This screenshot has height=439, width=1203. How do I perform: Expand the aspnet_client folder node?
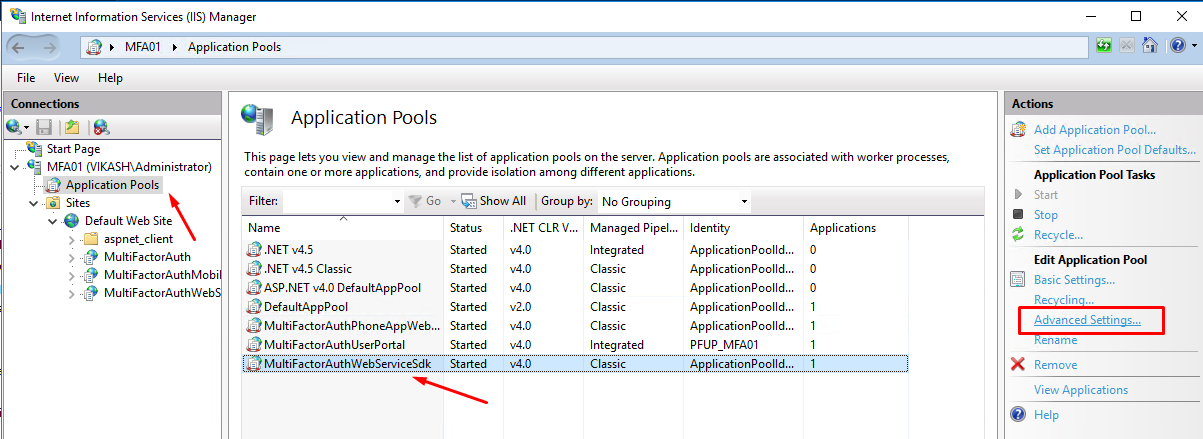pyautogui.click(x=71, y=239)
